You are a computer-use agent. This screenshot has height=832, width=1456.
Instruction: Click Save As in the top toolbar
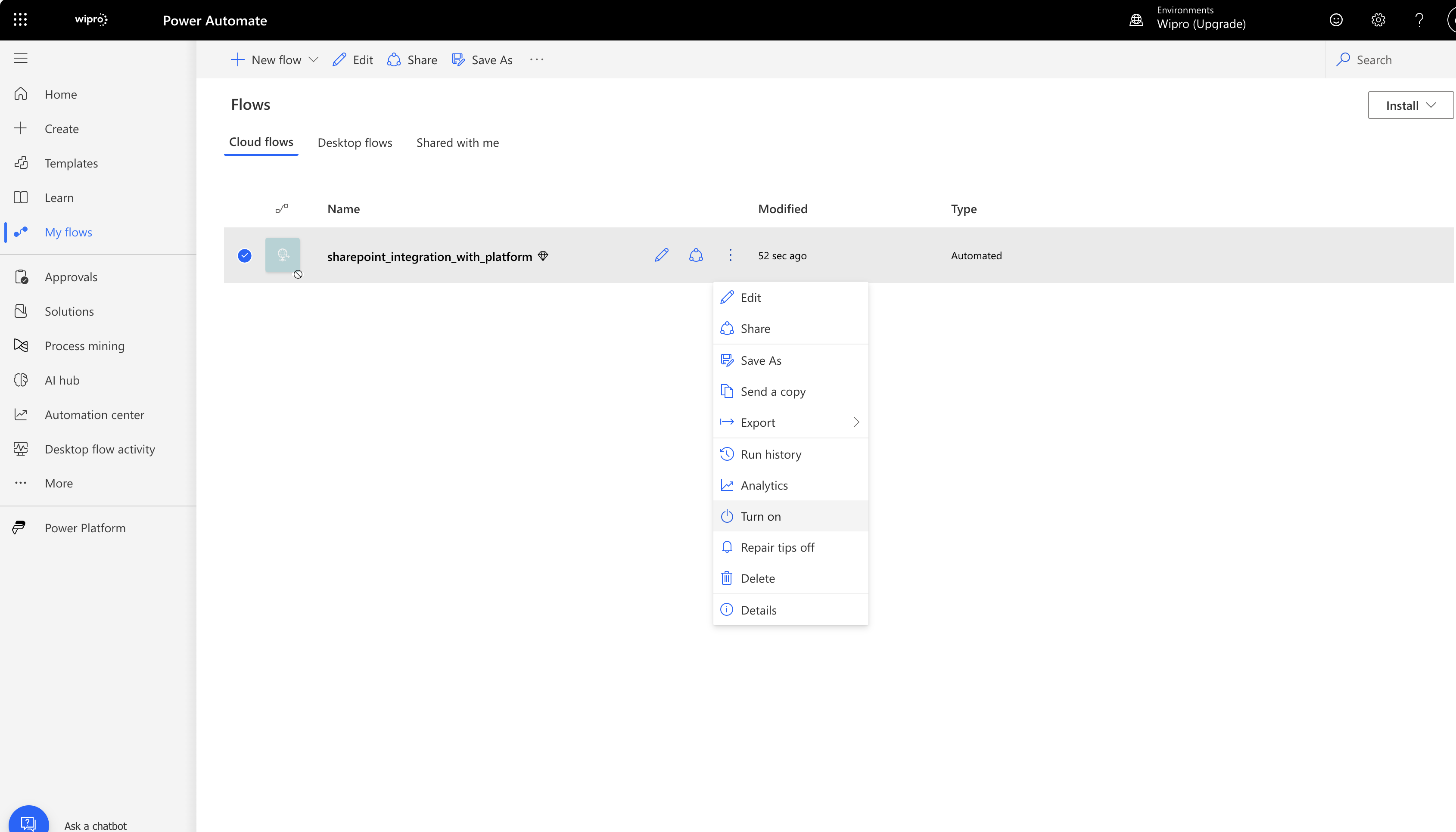482,60
